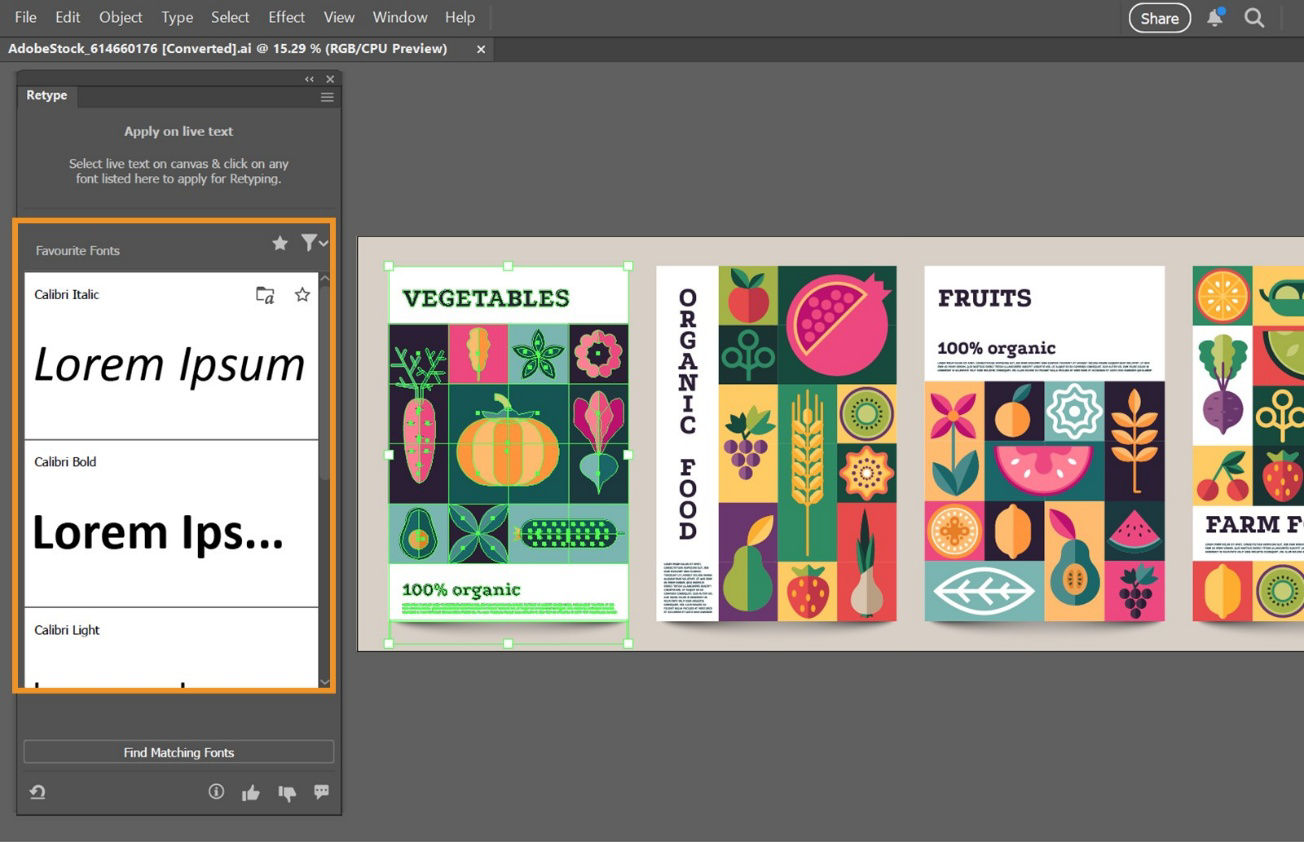Click the thumbs-down feedback icon
The height and width of the screenshot is (842, 1304).
[x=287, y=792]
